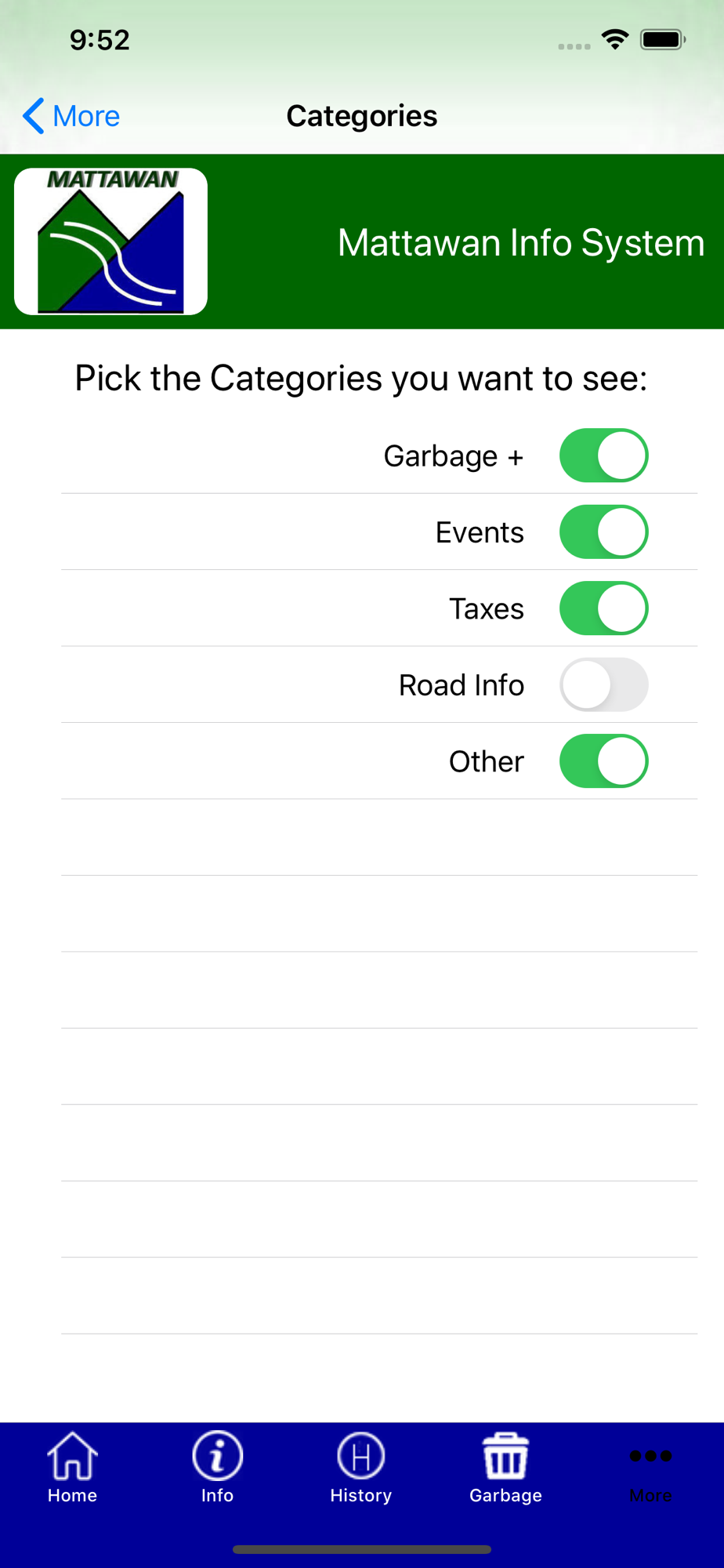This screenshot has height=1568, width=724.
Task: Disable the Garbage + category switch
Action: [603, 456]
